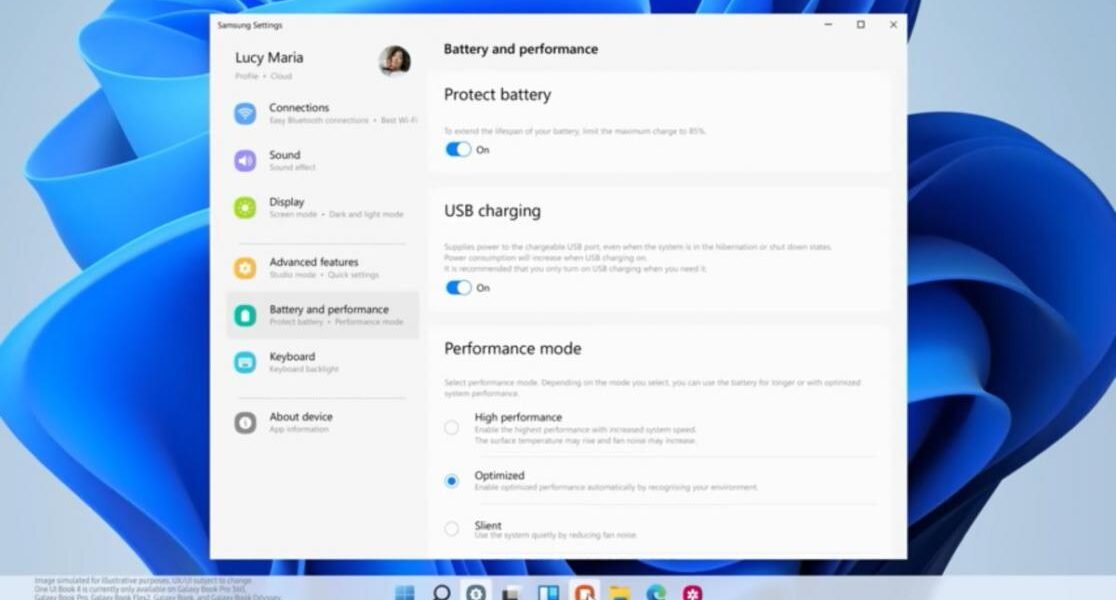Image resolution: width=1116 pixels, height=600 pixels.
Task: Launch Microsoft Edge from taskbar
Action: (656, 593)
